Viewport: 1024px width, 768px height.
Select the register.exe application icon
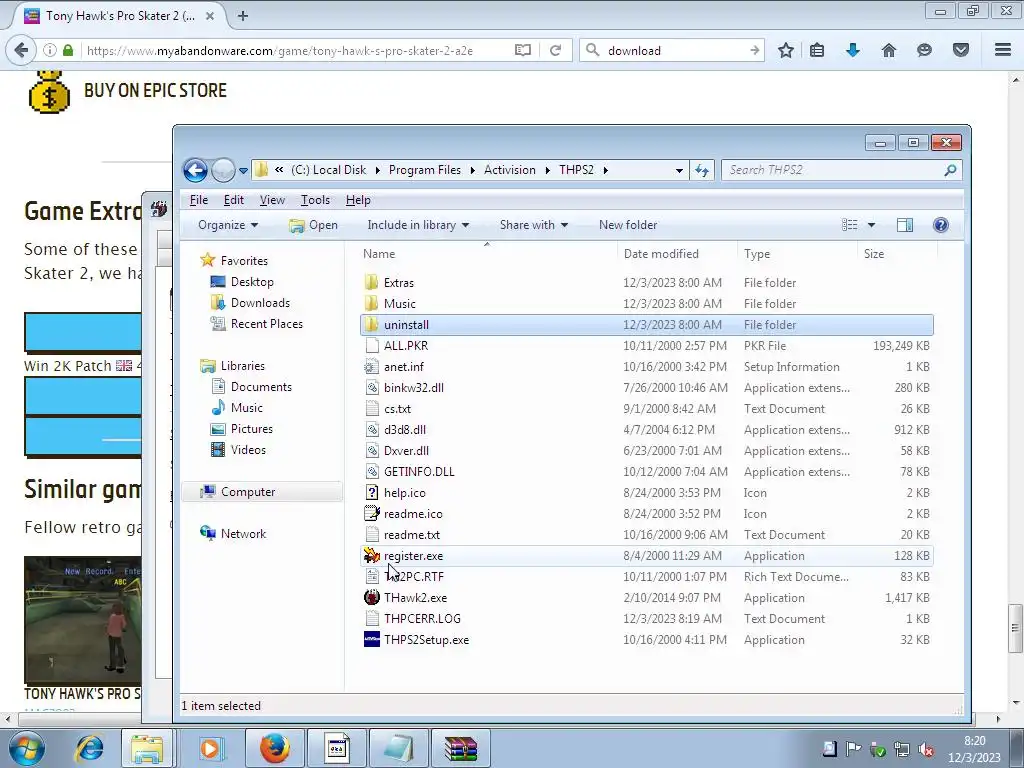coord(372,556)
